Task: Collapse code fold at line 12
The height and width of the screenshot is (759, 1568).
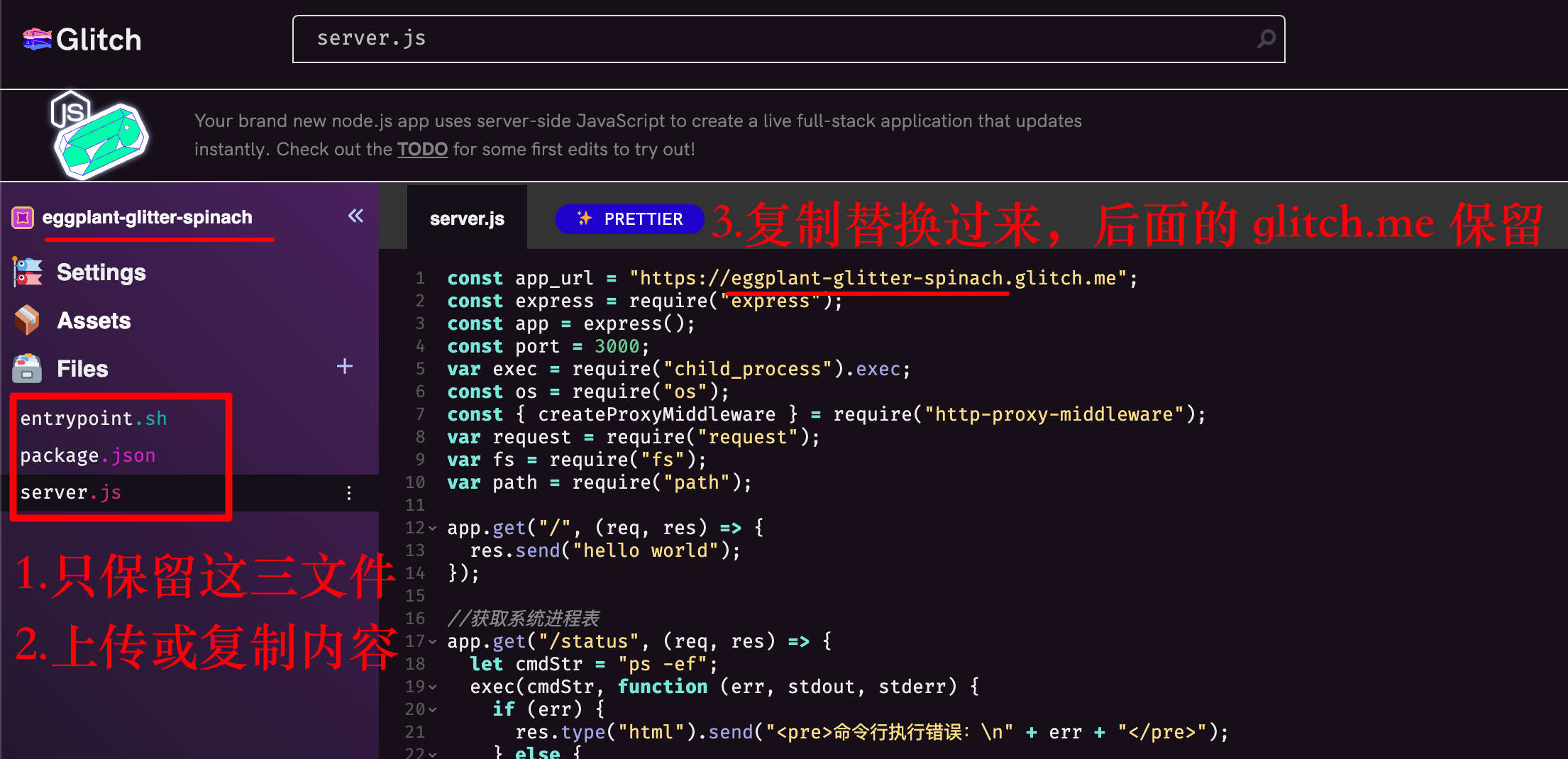Action: point(432,528)
